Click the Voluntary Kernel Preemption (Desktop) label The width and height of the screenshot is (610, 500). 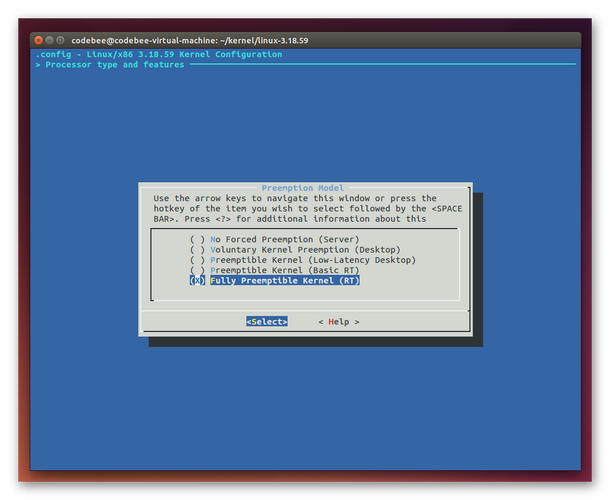pyautogui.click(x=305, y=249)
